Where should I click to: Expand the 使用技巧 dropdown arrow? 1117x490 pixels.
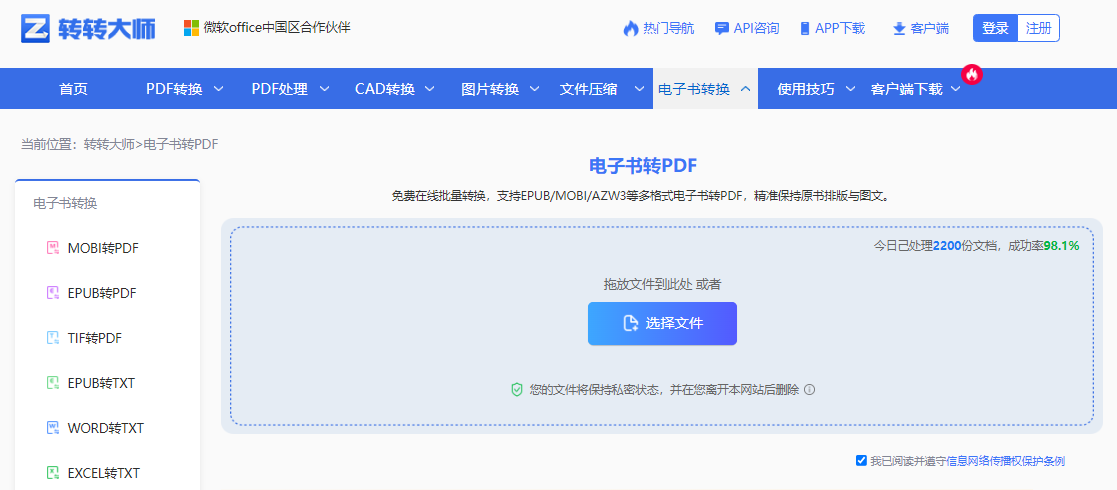pyautogui.click(x=851, y=89)
